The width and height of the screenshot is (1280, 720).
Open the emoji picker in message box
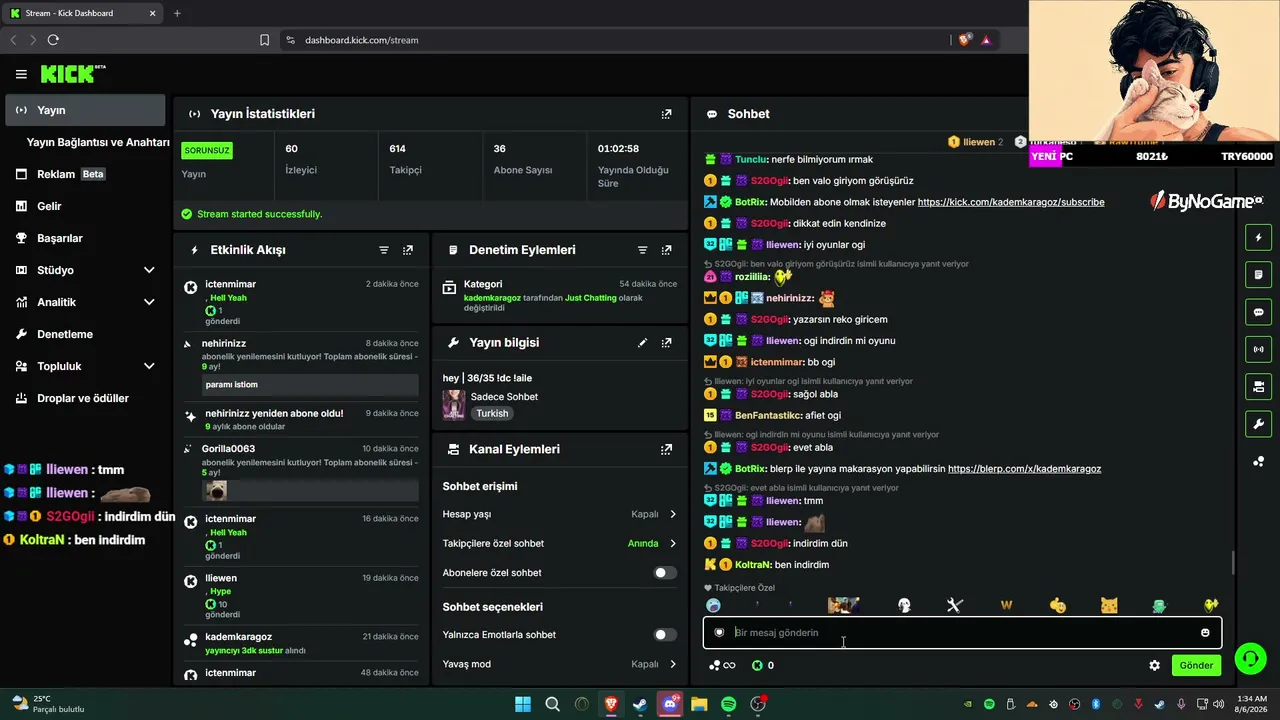tap(1205, 632)
